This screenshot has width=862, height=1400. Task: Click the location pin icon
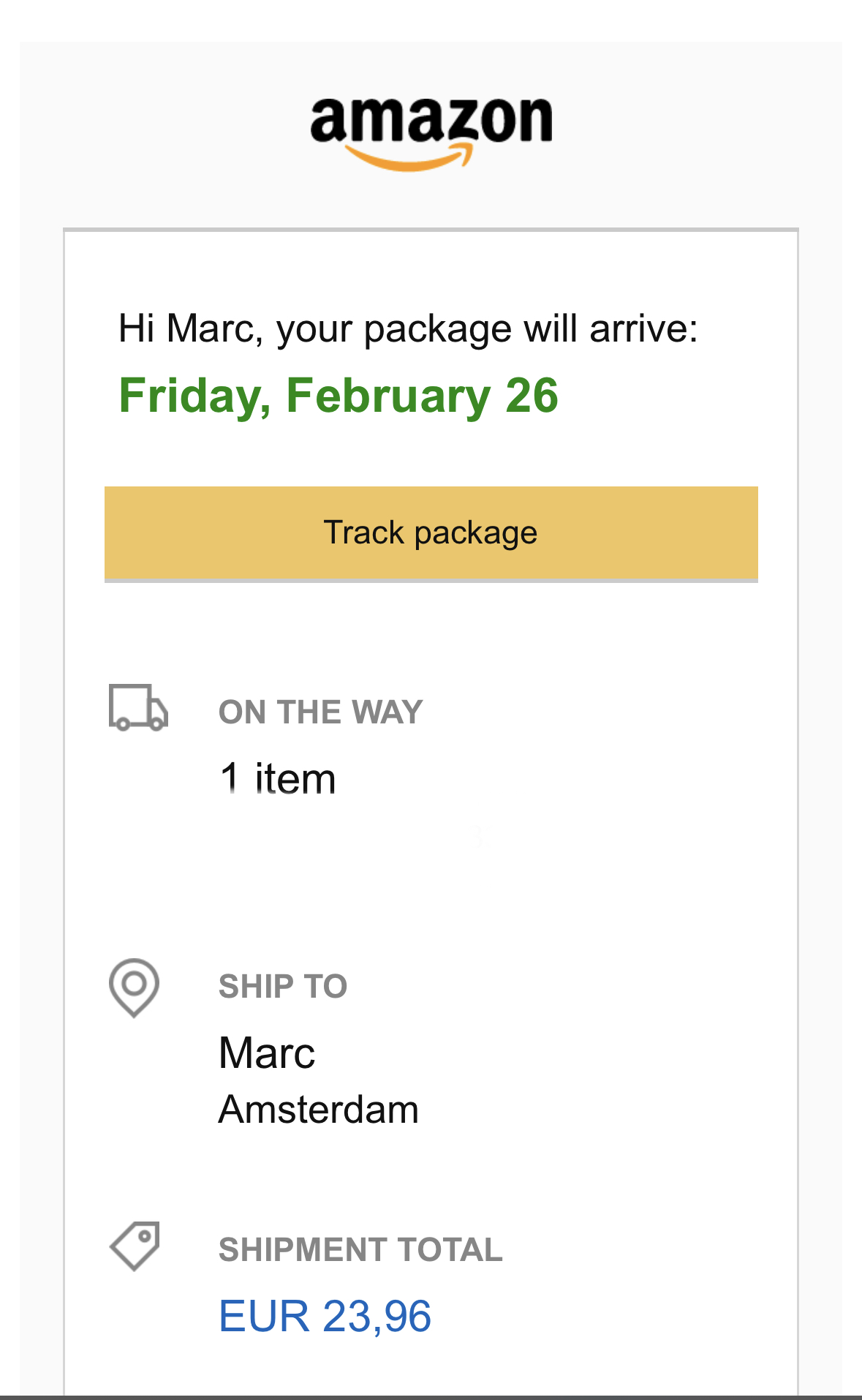point(135,987)
